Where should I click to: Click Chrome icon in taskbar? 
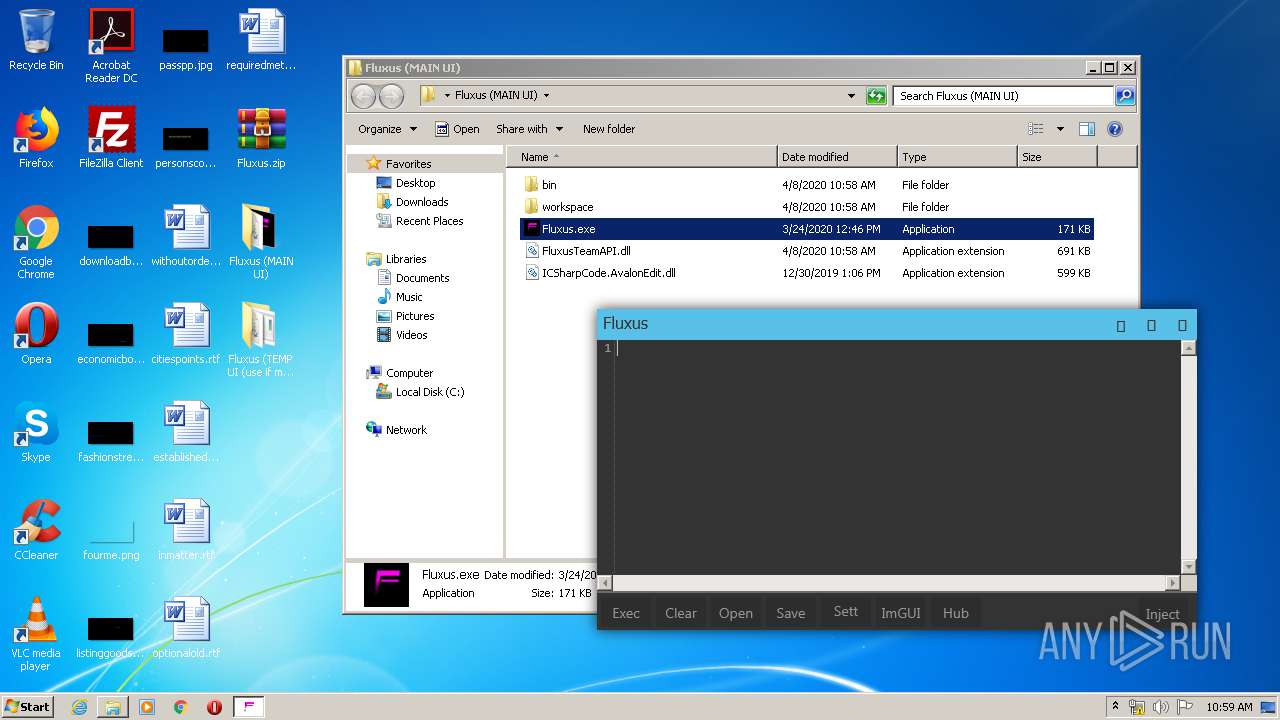pyautogui.click(x=180, y=707)
